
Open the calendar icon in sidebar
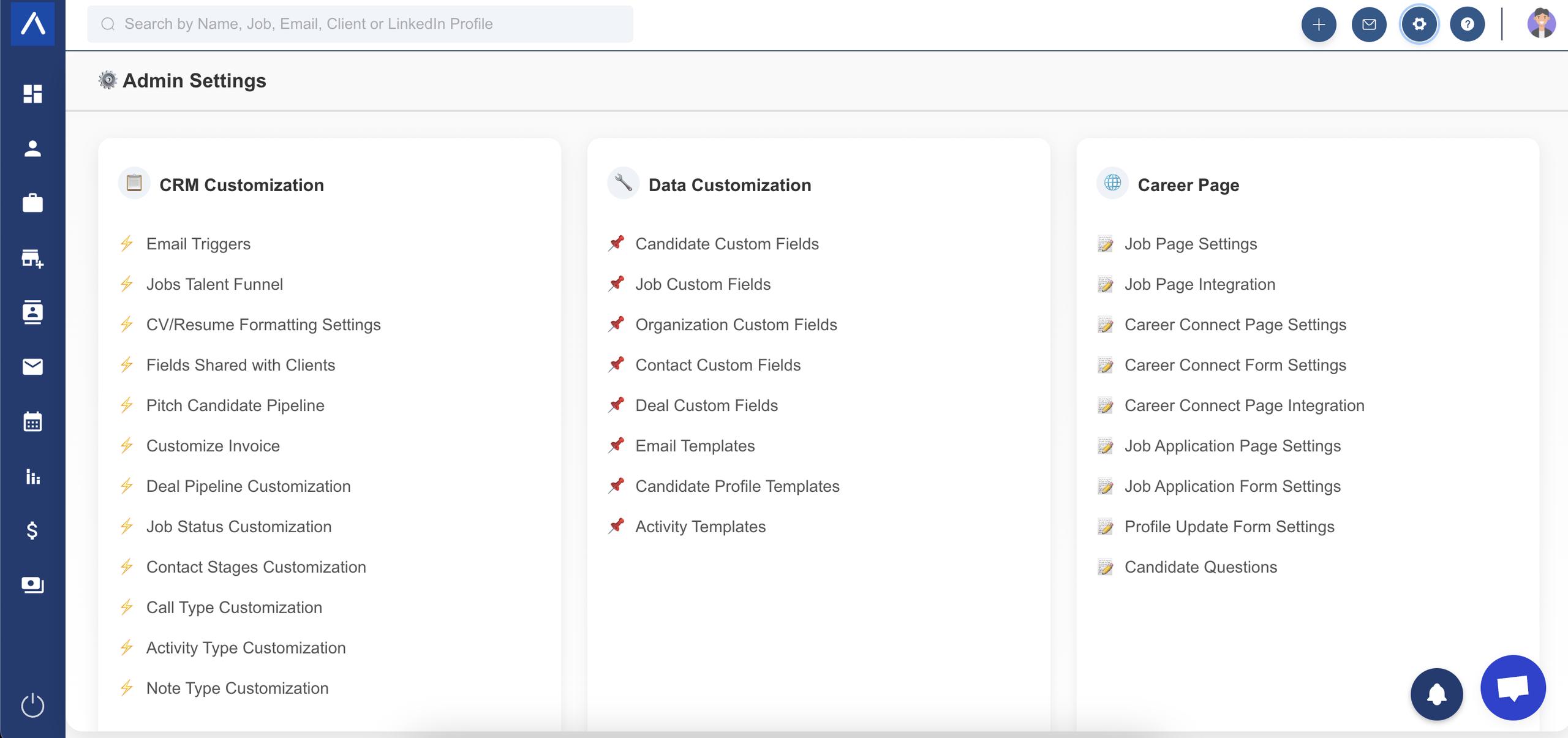click(32, 421)
